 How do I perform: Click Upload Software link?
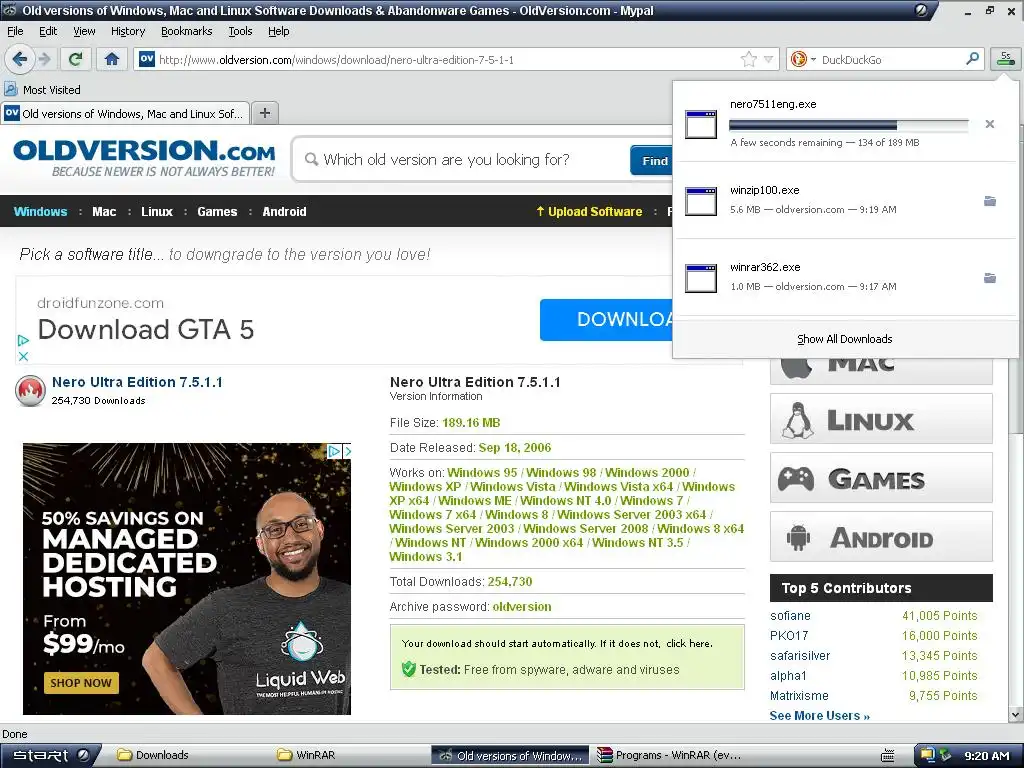point(589,212)
